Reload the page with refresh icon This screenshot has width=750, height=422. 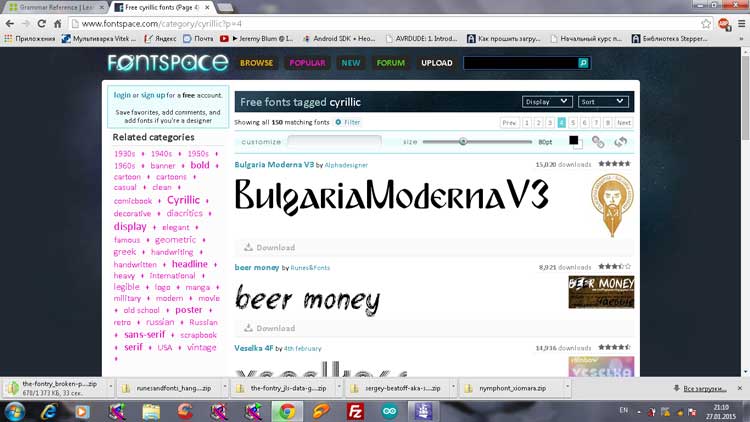pyautogui.click(x=42, y=23)
